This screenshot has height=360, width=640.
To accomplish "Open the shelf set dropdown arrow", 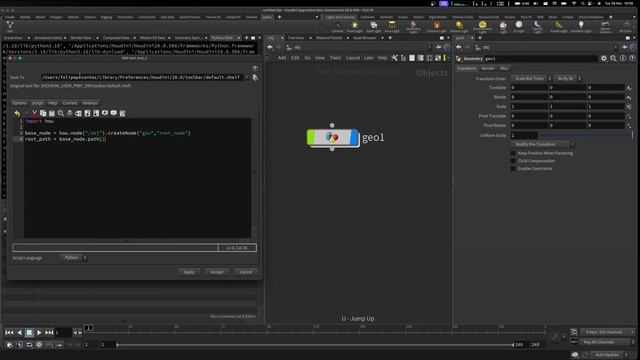I will [317, 17].
